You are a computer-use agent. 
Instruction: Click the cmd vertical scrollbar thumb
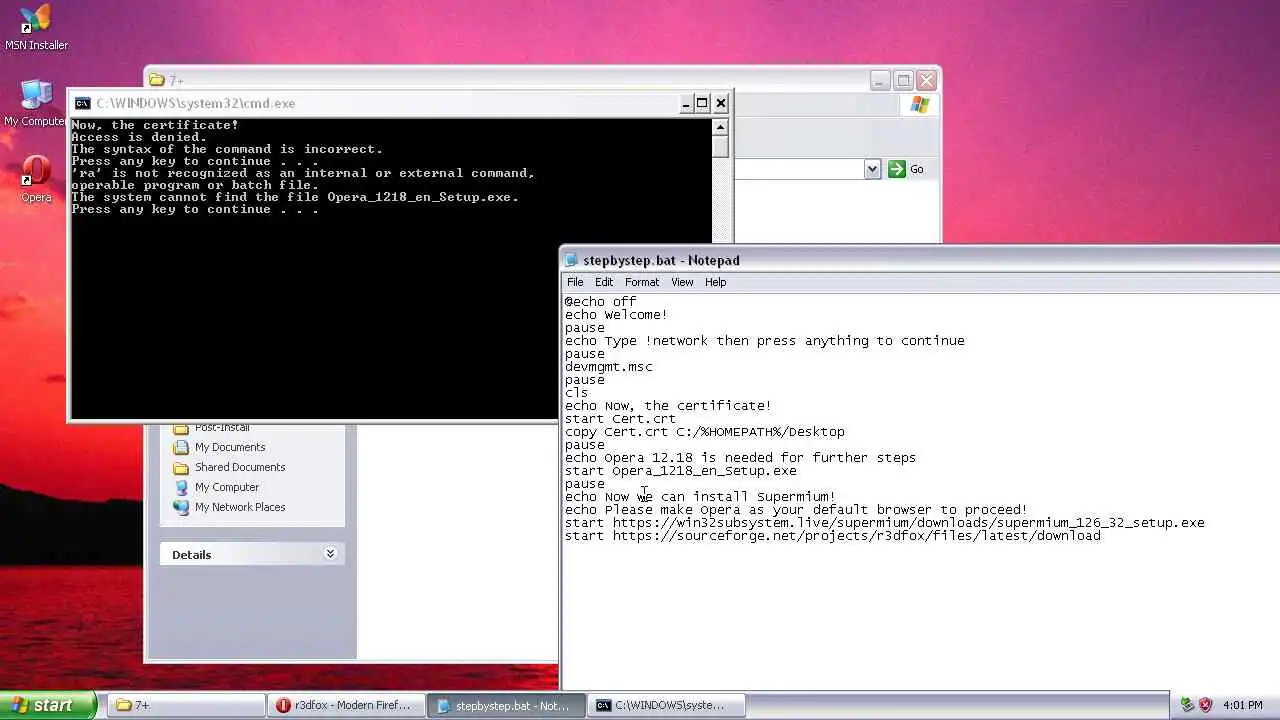point(720,146)
